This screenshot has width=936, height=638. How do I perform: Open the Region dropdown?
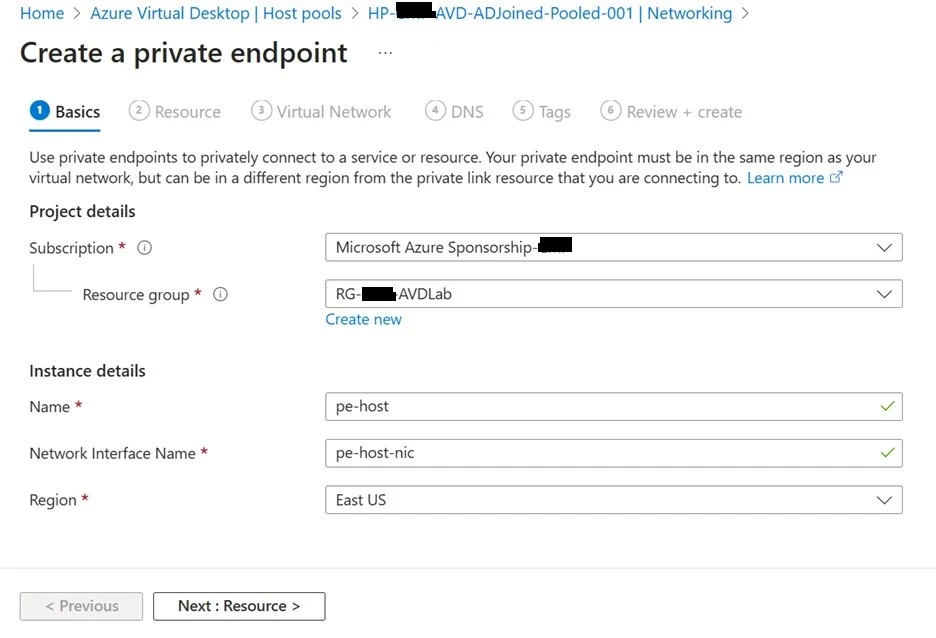tap(613, 500)
